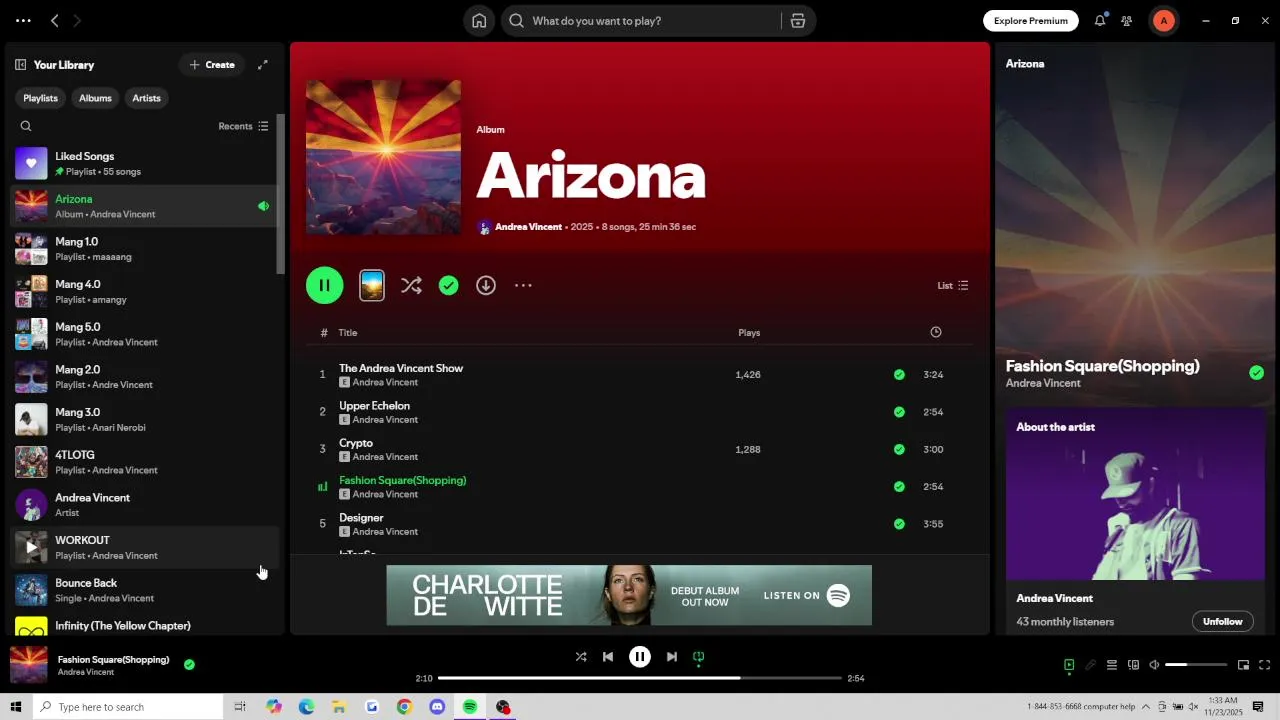Open the Arizona heading in the Now Playing panel

point(1025,64)
